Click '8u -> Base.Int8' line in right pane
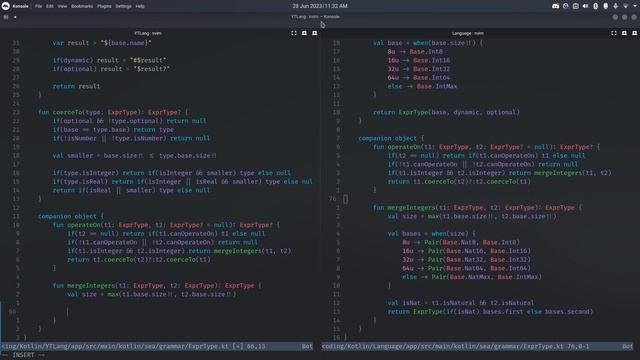This screenshot has width=640, height=360. 415,52
